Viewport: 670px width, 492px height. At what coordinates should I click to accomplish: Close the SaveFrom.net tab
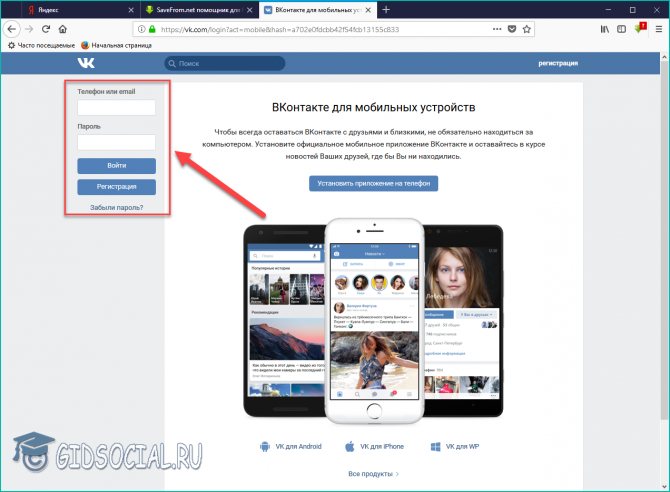[250, 10]
